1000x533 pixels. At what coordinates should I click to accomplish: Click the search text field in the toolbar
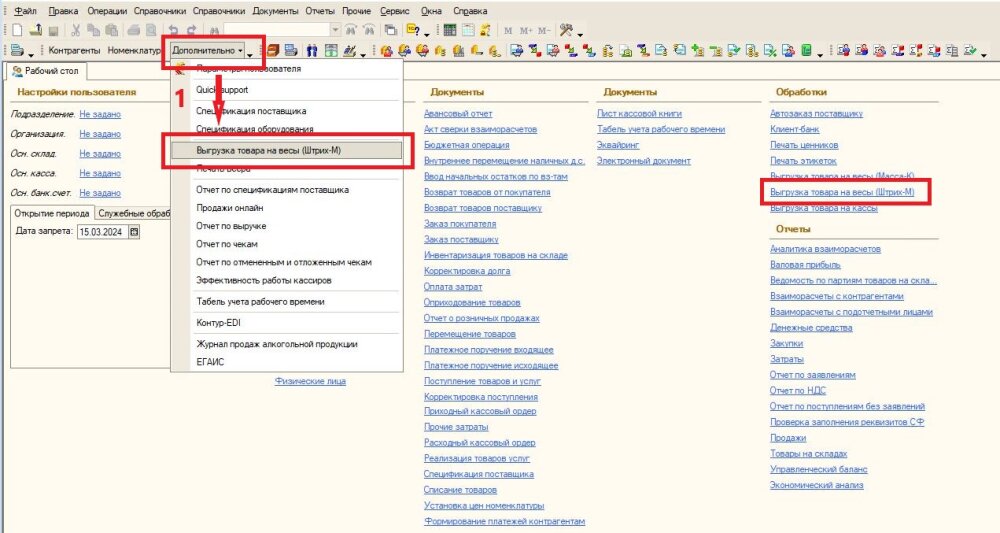(277, 30)
